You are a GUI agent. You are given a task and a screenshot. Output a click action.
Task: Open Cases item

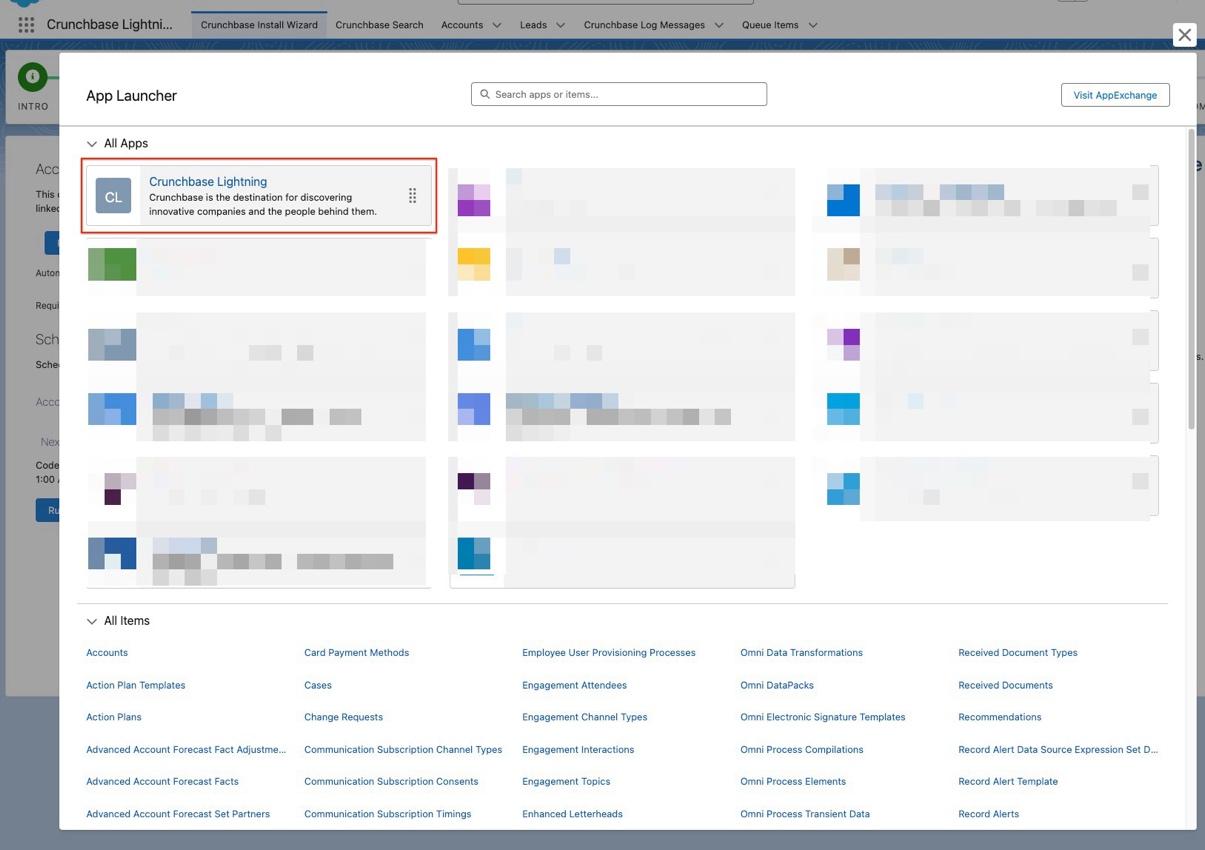[x=318, y=685]
